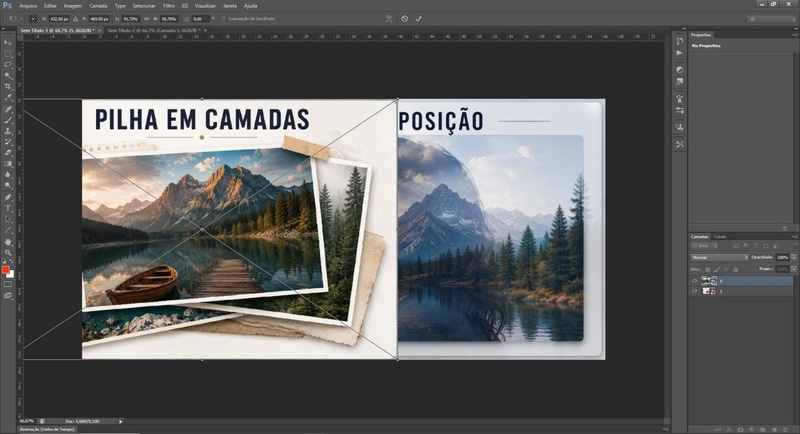Switch to warp mode icon in options bar
800x434 pixels.
(x=389, y=19)
